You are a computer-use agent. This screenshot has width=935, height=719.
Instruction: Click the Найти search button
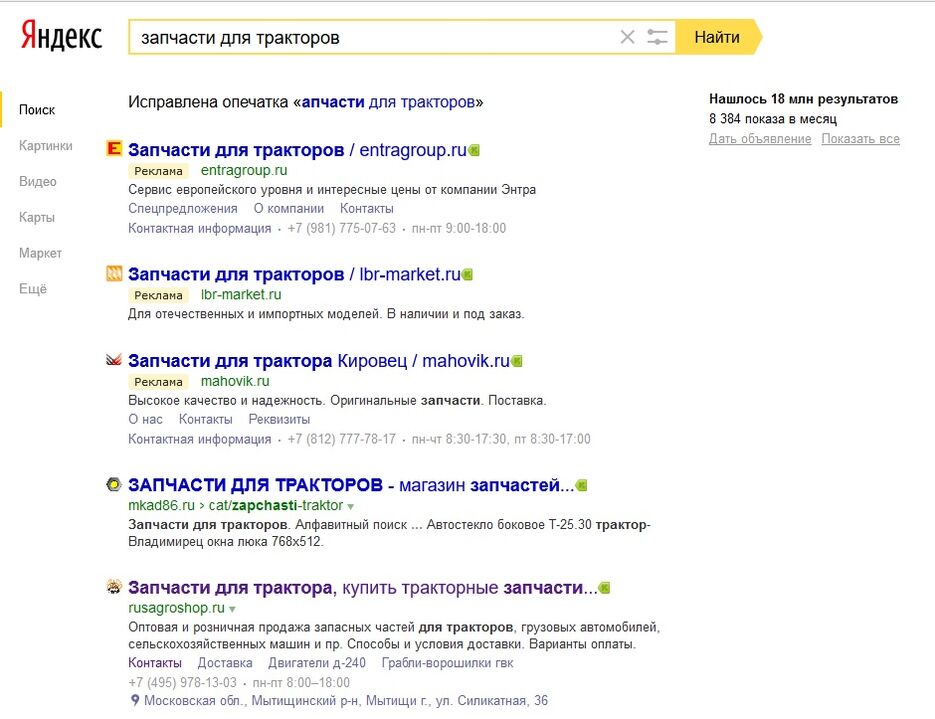718,37
